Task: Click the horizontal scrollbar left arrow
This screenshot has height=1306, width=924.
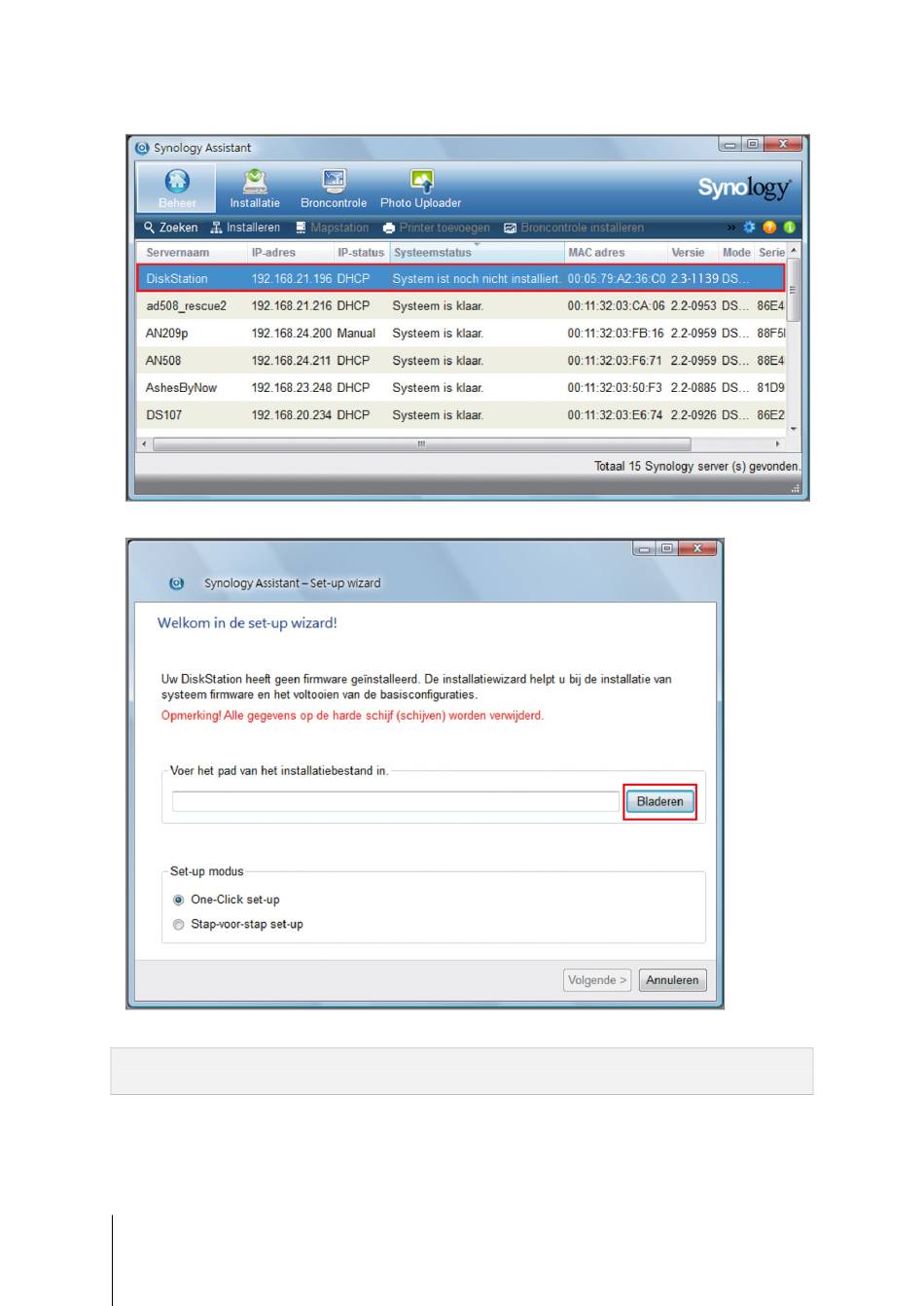Action: [145, 443]
